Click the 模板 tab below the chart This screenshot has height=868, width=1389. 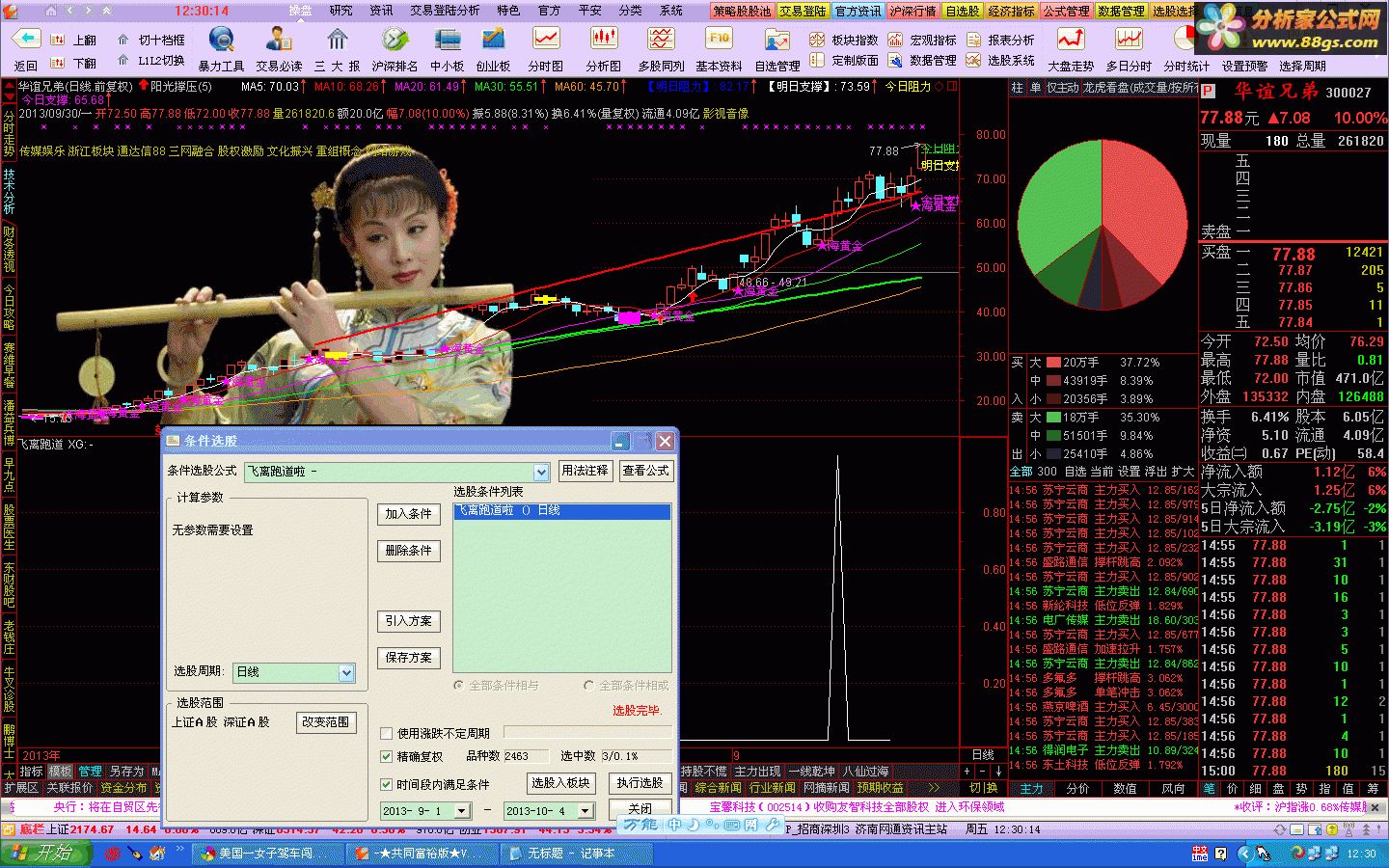60,772
